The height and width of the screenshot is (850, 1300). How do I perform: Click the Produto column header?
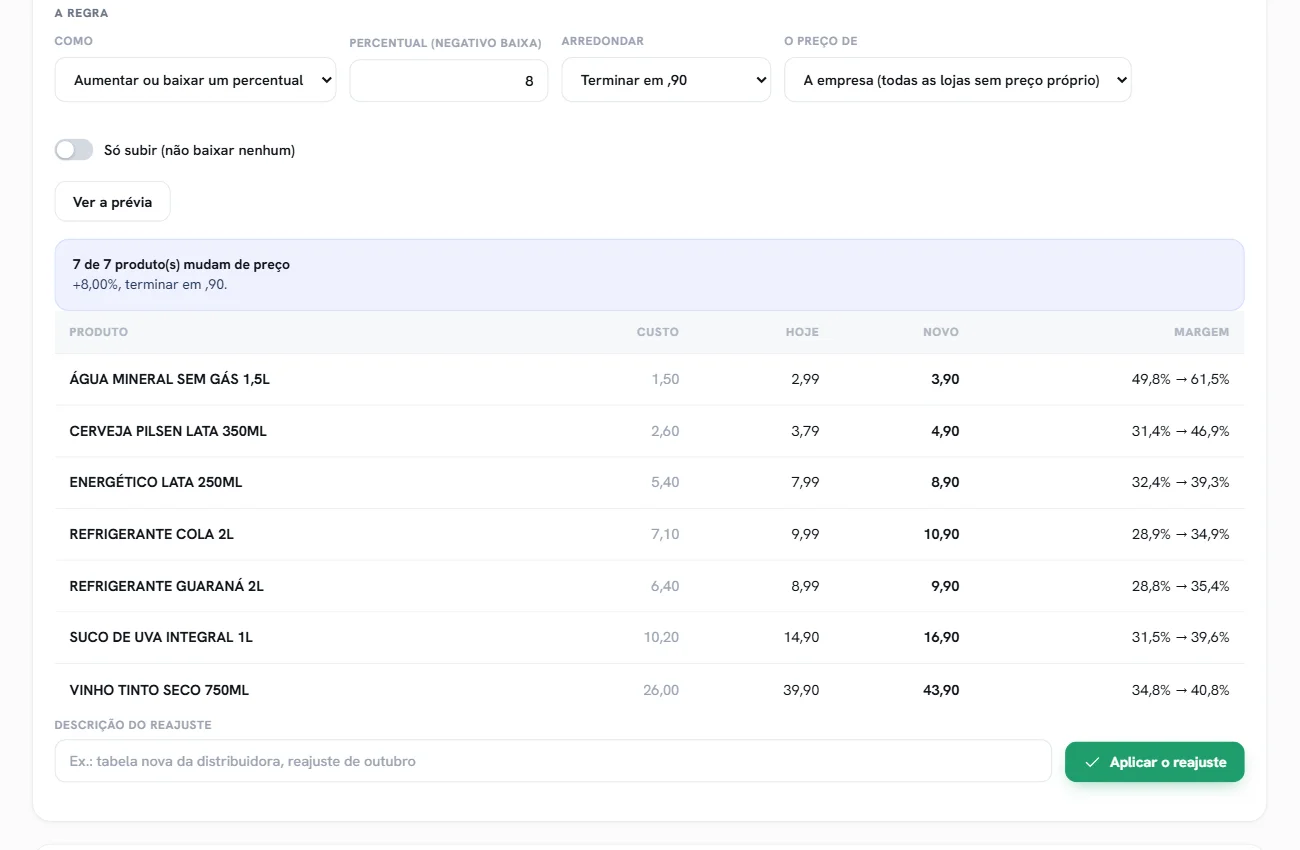99,332
